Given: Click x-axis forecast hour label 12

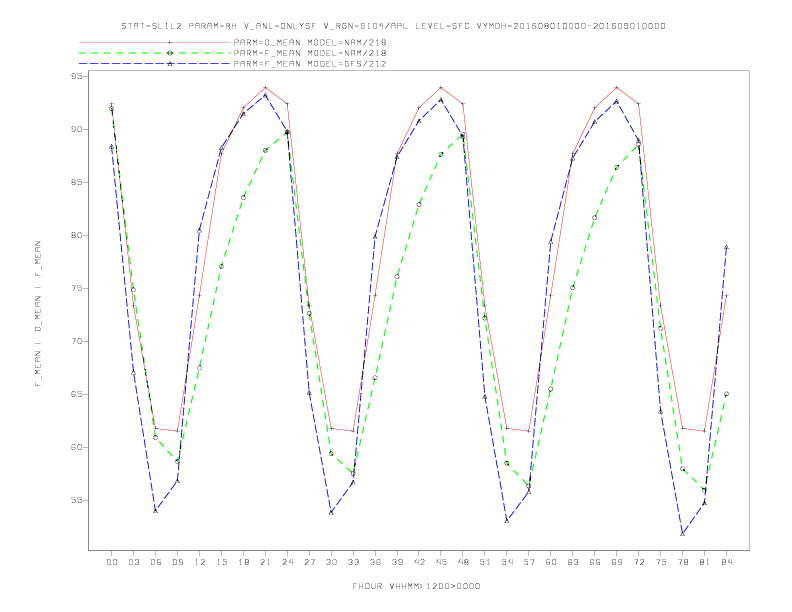Looking at the screenshot, I should 200,562.
